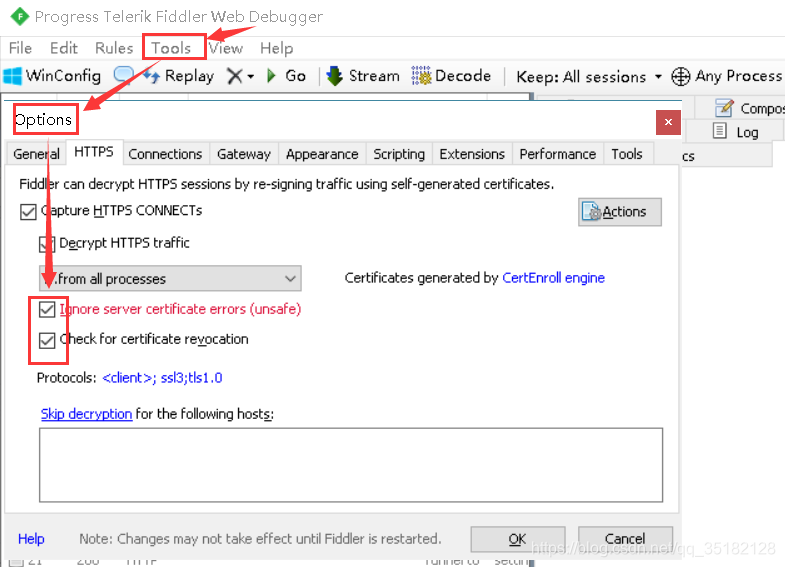Switch to the Extensions tab
Image resolution: width=785 pixels, height=567 pixels.
pyautogui.click(x=472, y=154)
